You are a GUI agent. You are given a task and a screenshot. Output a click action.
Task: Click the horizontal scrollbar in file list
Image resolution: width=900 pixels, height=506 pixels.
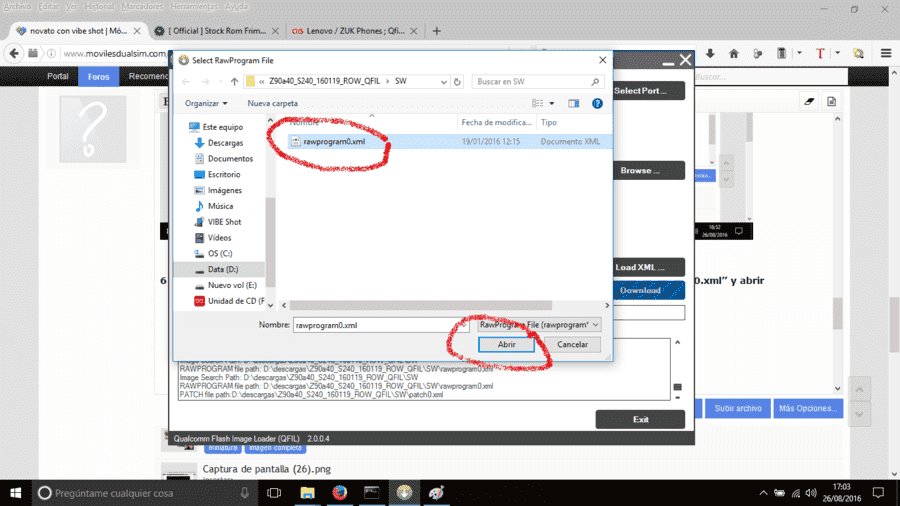point(421,305)
